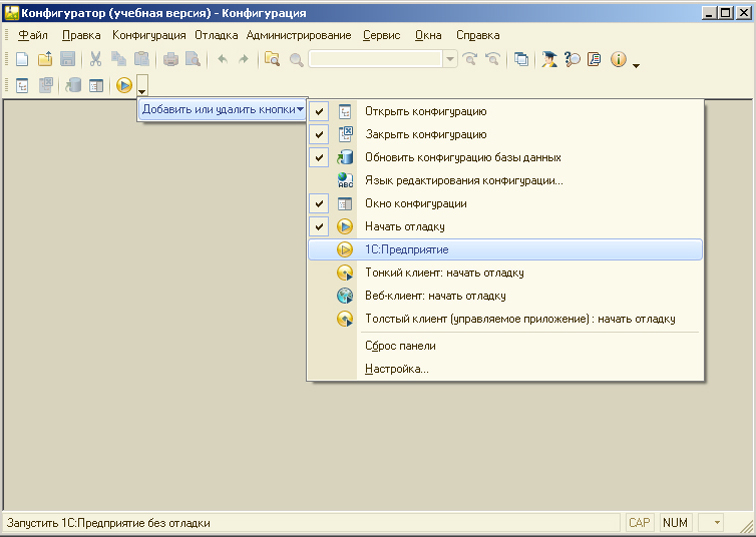Click the Copy toolbar icon
The height and width of the screenshot is (537, 756).
119,59
